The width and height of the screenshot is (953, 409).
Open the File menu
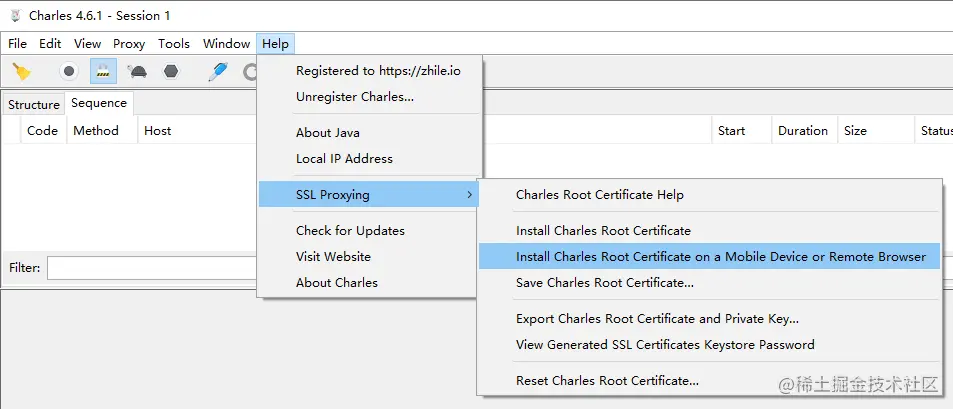[x=18, y=43]
